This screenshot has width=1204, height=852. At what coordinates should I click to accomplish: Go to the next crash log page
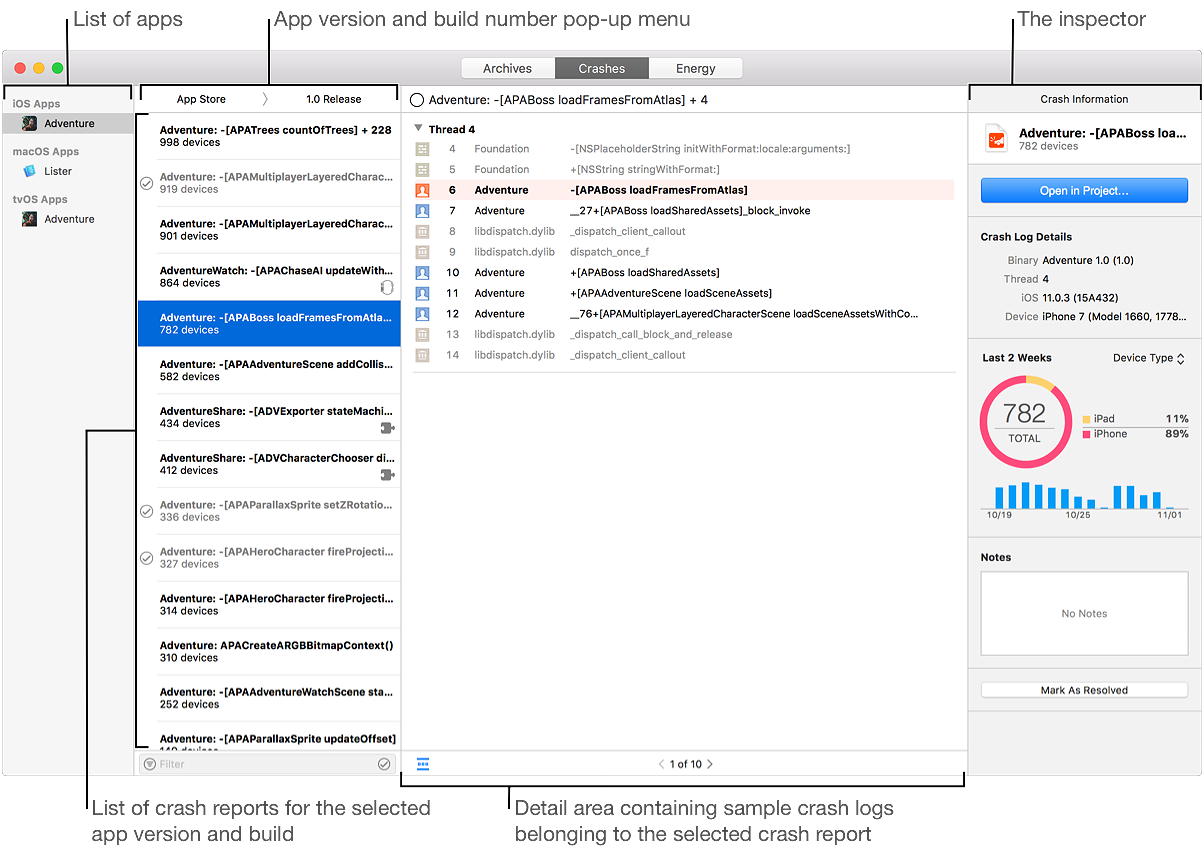(x=710, y=764)
